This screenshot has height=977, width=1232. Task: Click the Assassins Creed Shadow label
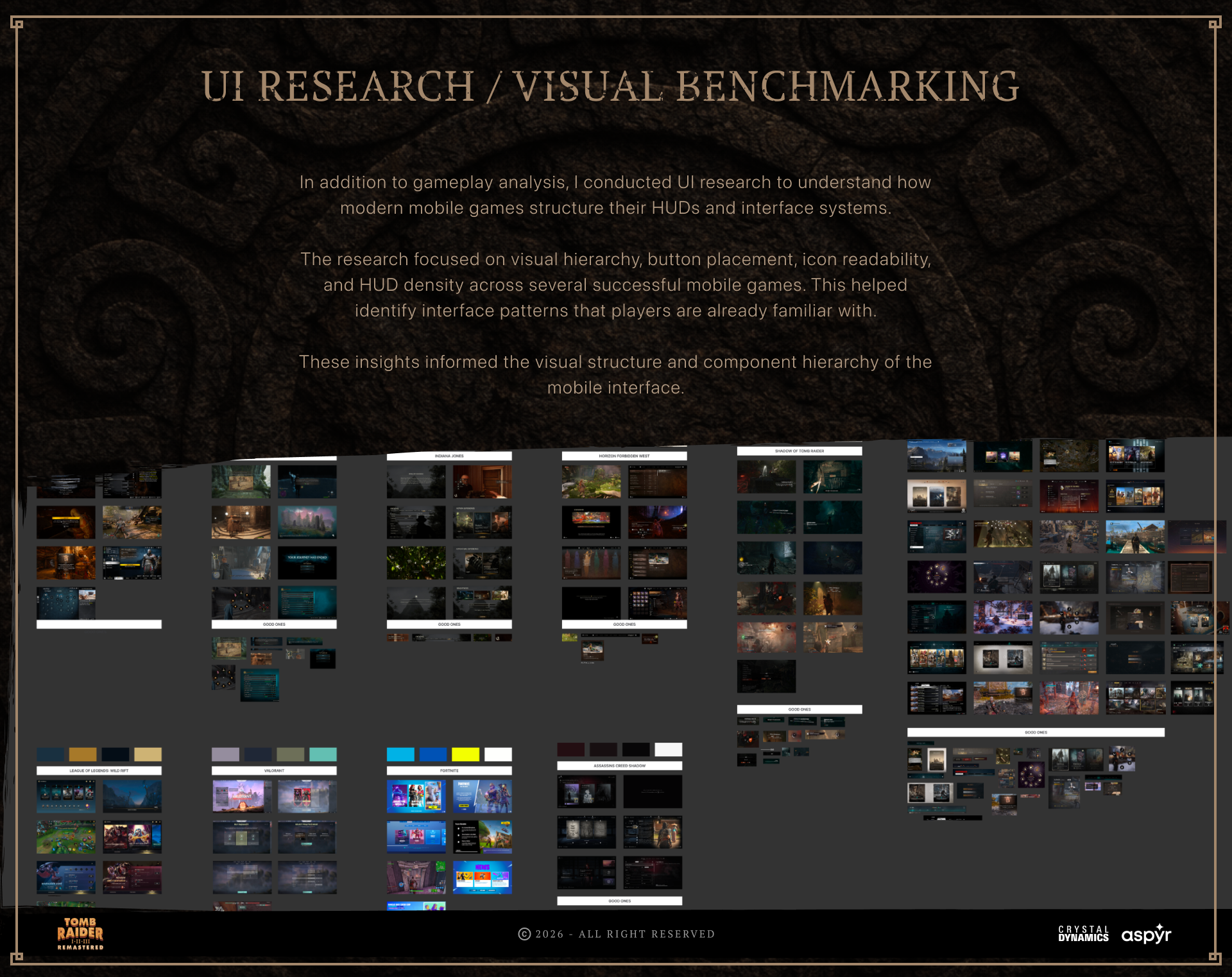[619, 766]
